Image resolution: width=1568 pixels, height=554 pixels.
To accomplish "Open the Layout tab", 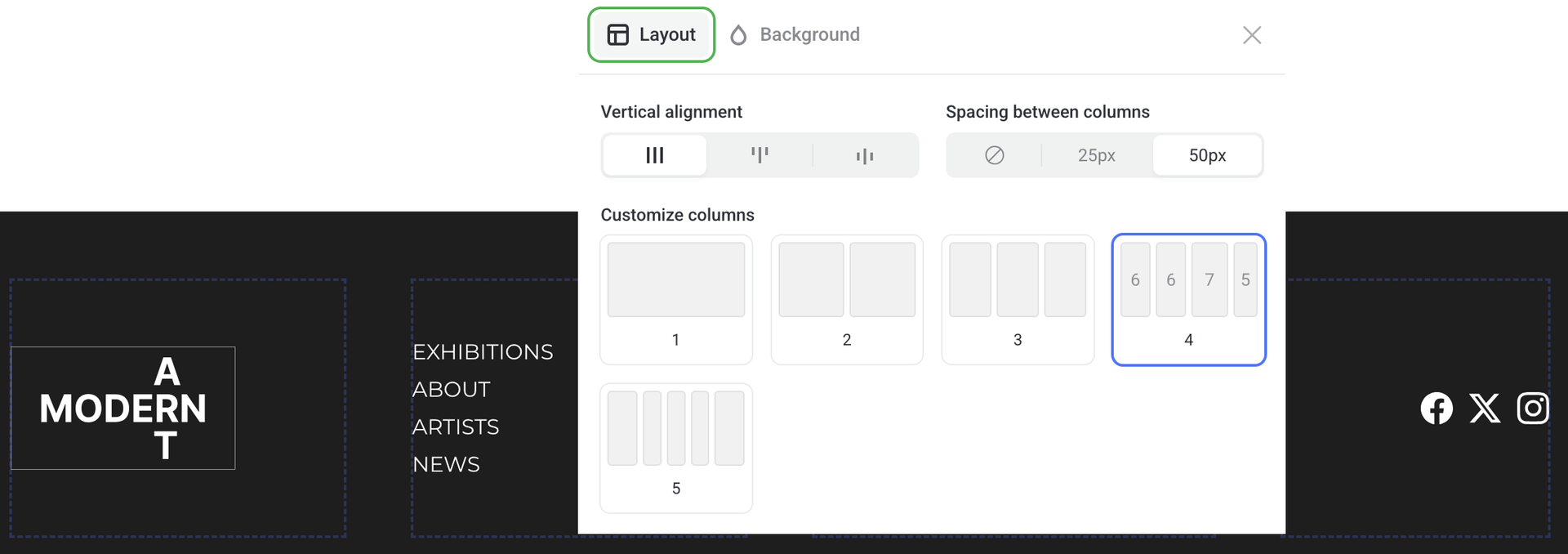I will point(651,34).
